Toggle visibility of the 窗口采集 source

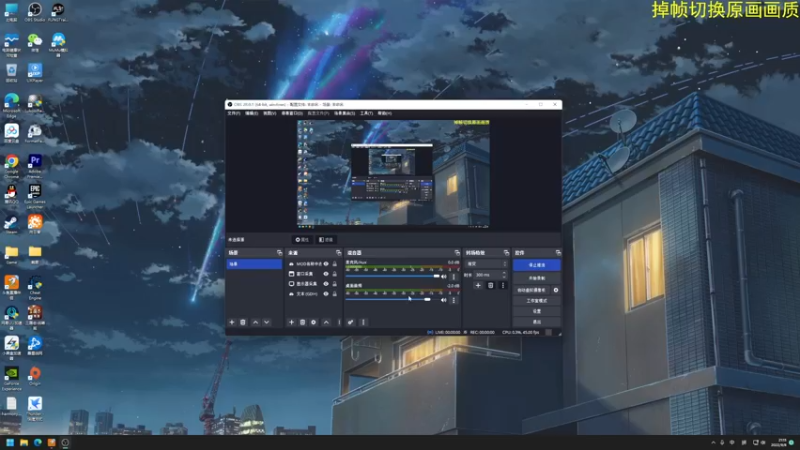click(x=326, y=274)
